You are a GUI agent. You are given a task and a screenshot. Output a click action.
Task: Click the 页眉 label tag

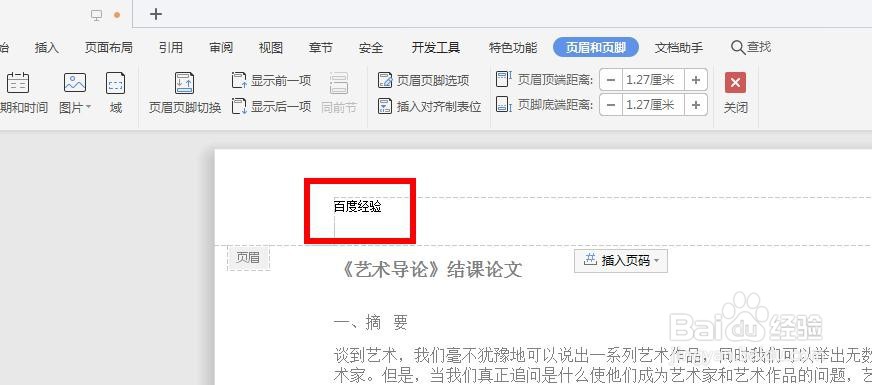click(x=248, y=258)
